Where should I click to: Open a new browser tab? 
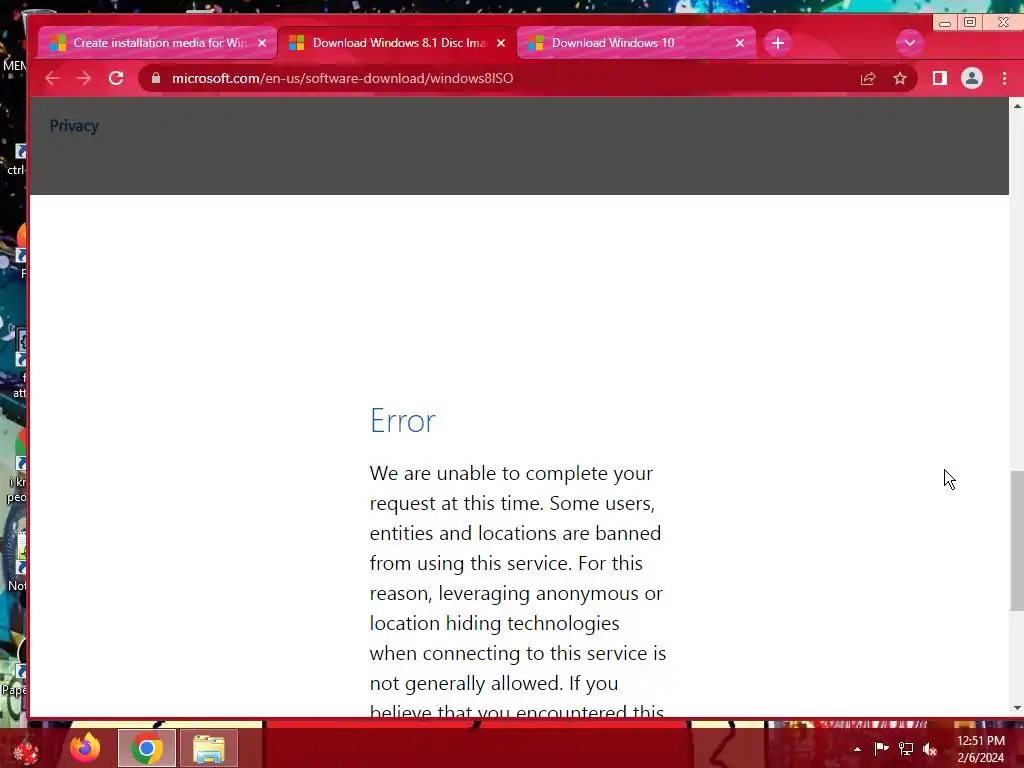[x=777, y=43]
